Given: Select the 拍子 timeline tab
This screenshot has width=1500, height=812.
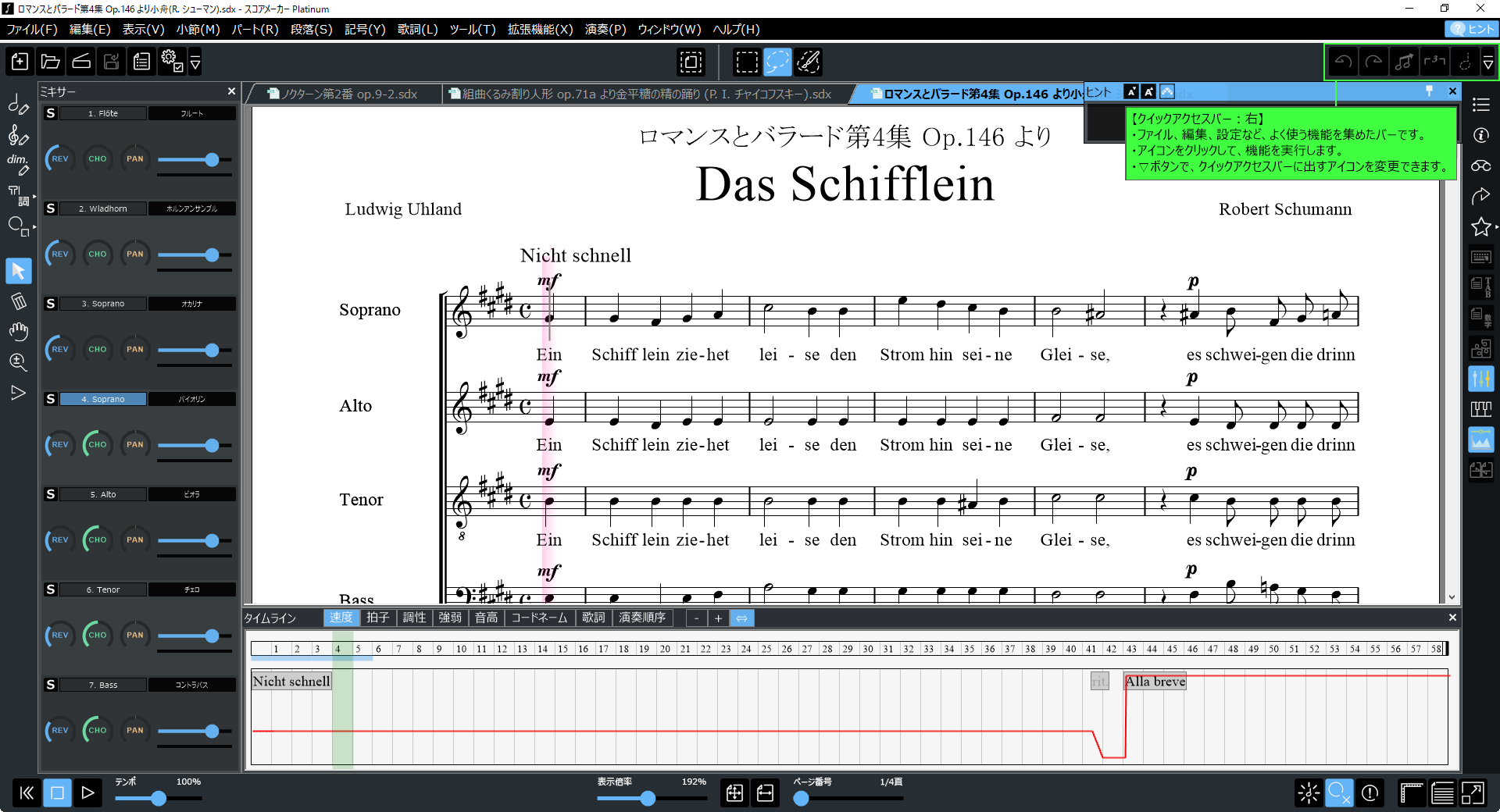Looking at the screenshot, I should click(378, 618).
